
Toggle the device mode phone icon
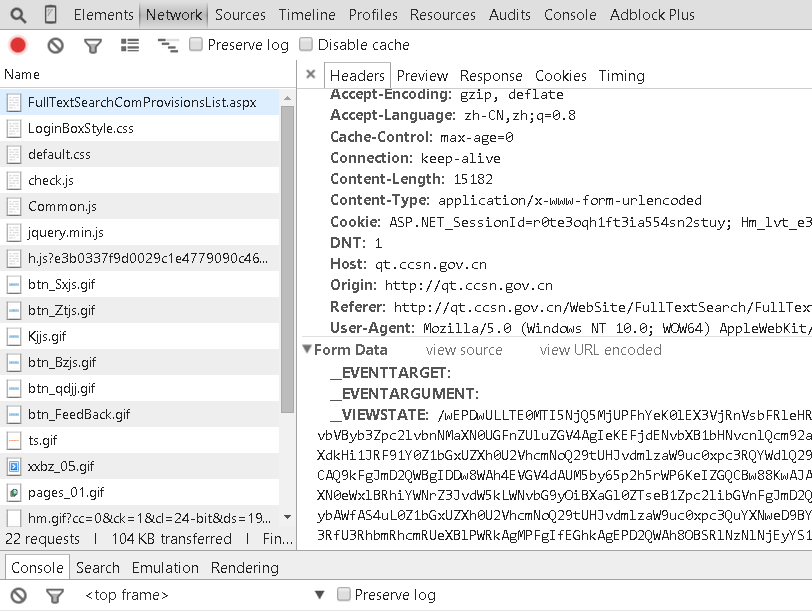tap(50, 15)
